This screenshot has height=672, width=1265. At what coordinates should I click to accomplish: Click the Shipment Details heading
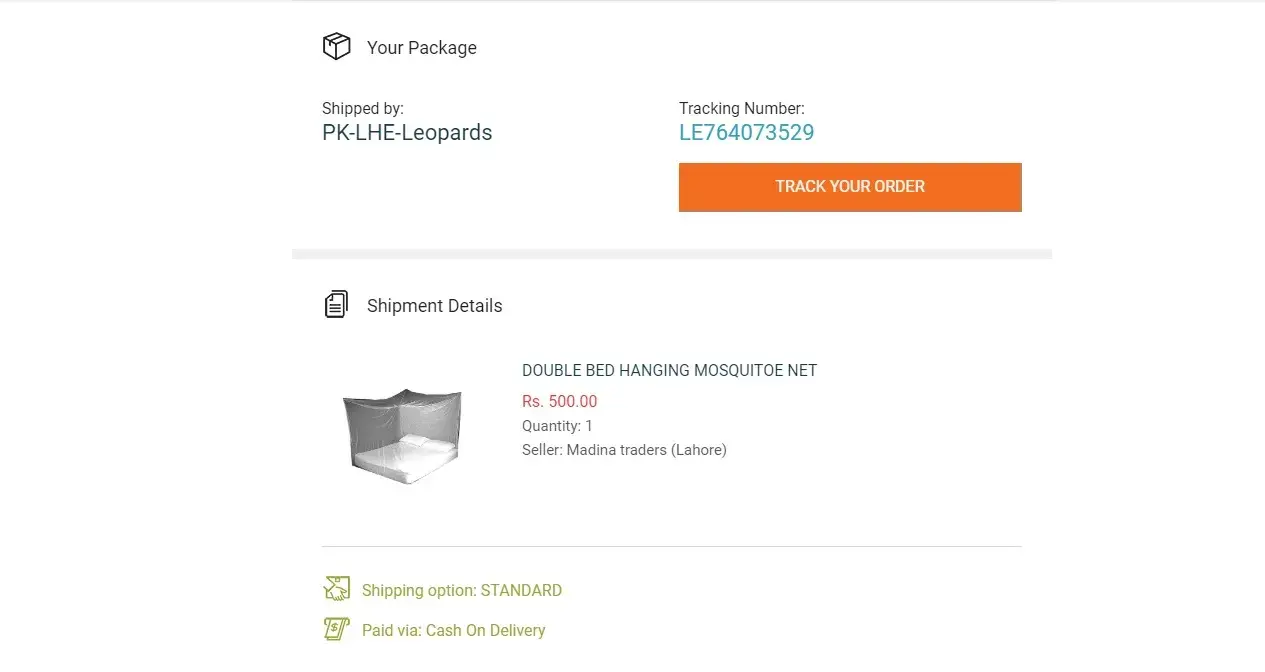click(x=434, y=306)
